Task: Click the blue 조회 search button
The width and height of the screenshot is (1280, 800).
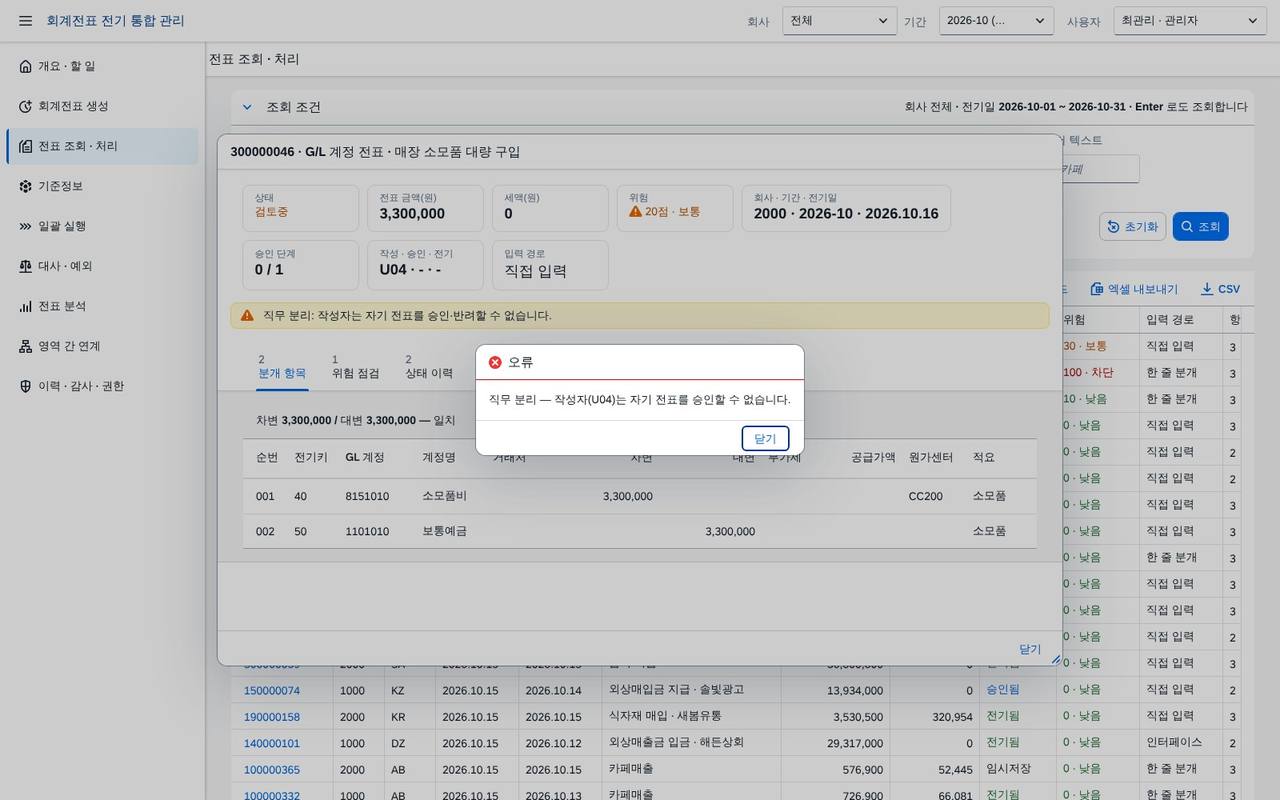Action: pyautogui.click(x=1200, y=227)
